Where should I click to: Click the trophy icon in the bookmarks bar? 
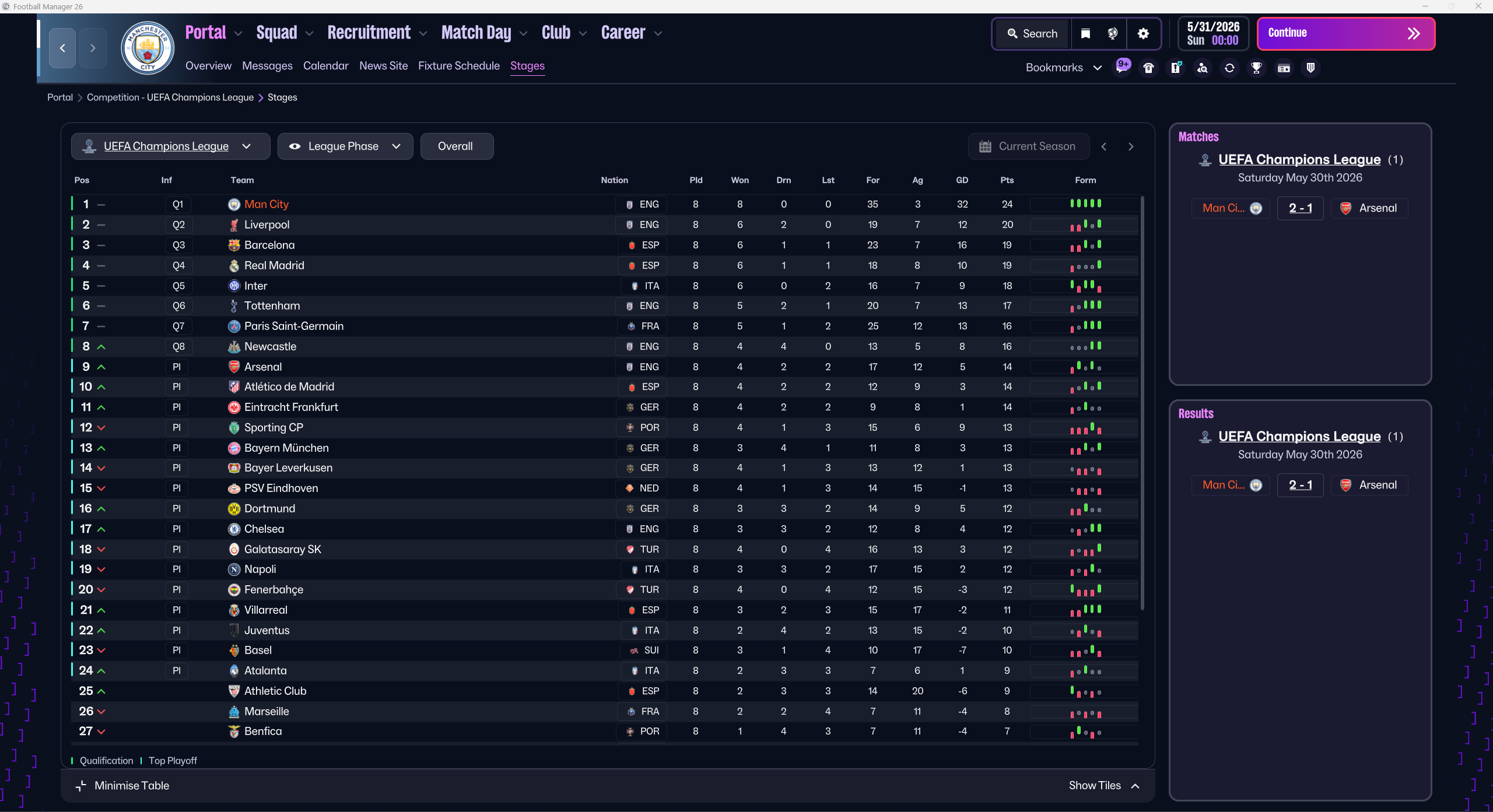[1256, 68]
